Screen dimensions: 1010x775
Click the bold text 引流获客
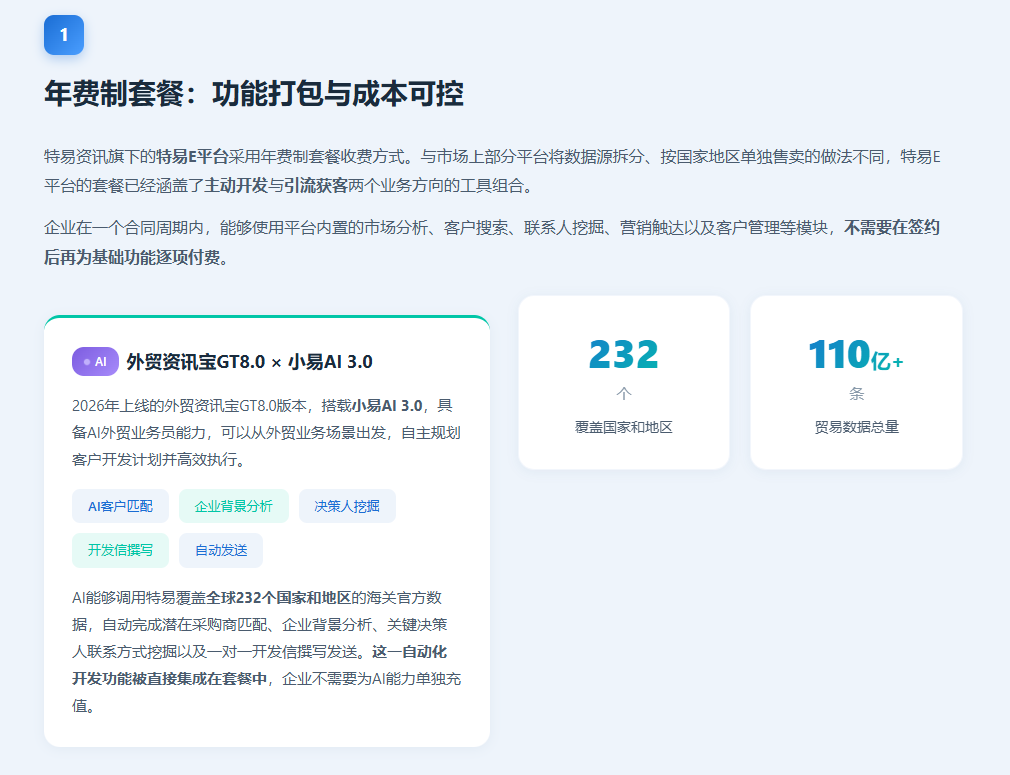tap(316, 186)
